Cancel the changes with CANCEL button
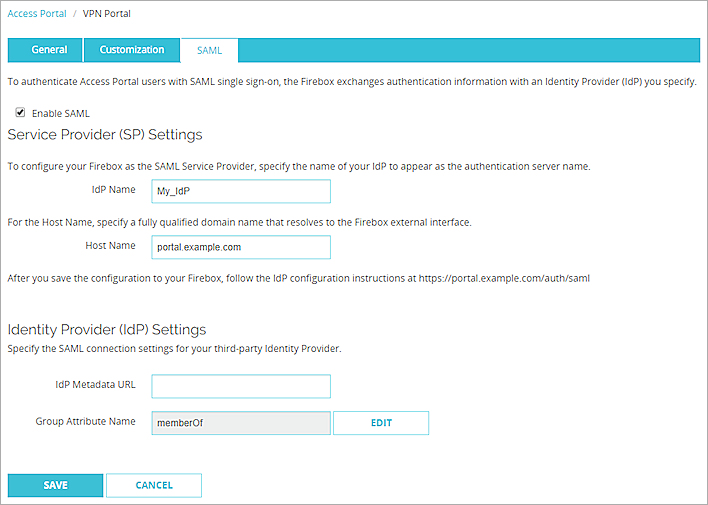 click(x=154, y=485)
